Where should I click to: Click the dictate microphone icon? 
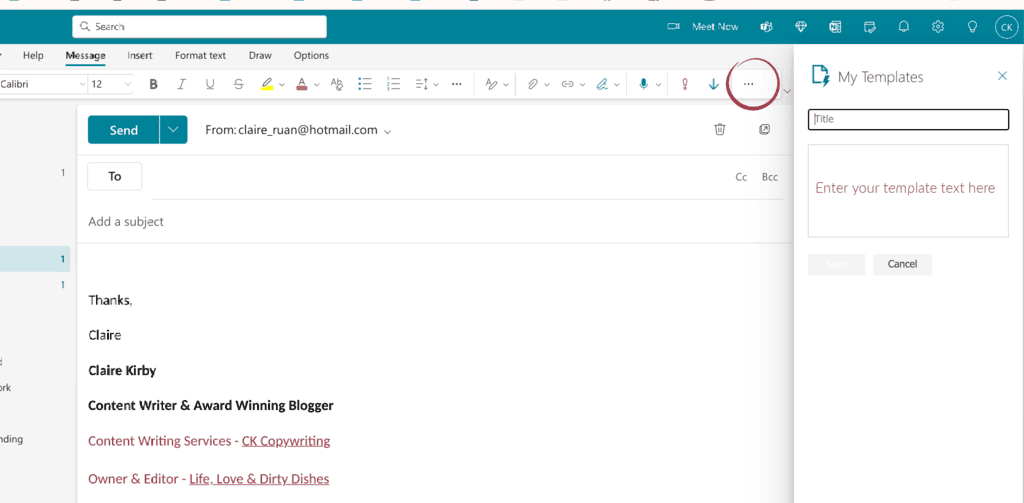tap(644, 84)
